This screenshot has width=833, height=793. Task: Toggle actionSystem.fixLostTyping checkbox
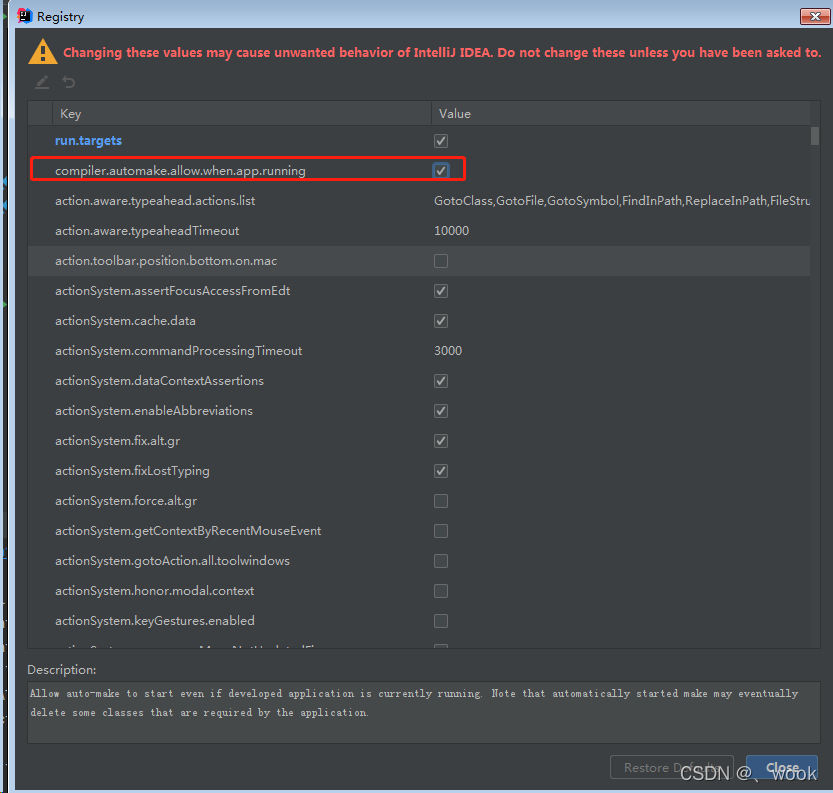pyautogui.click(x=440, y=471)
